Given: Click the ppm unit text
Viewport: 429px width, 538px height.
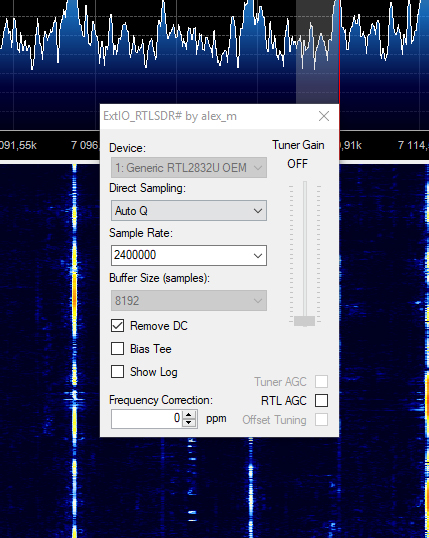Looking at the screenshot, I should pyautogui.click(x=216, y=419).
